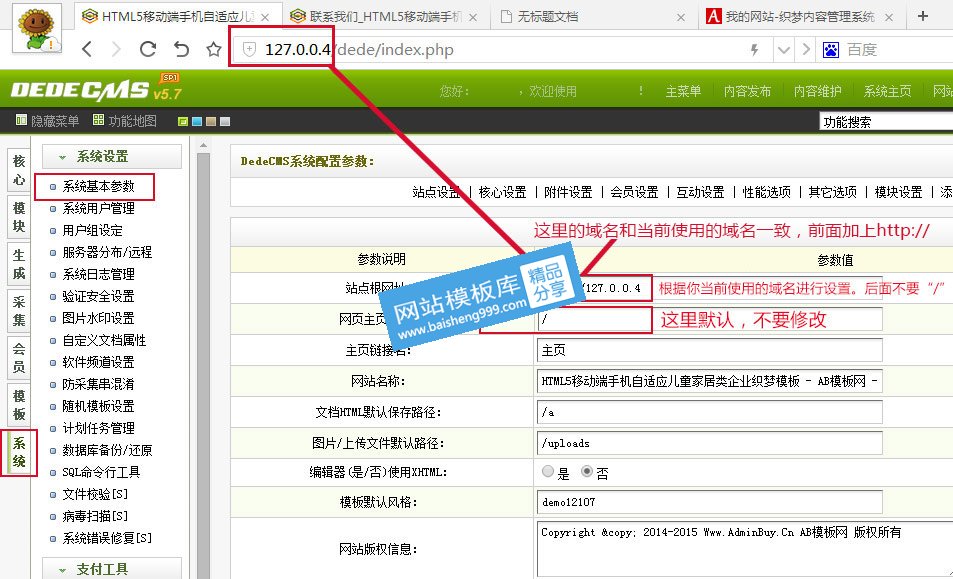Open a new browser tab with plus
The image size is (953, 579).
pyautogui.click(x=923, y=16)
